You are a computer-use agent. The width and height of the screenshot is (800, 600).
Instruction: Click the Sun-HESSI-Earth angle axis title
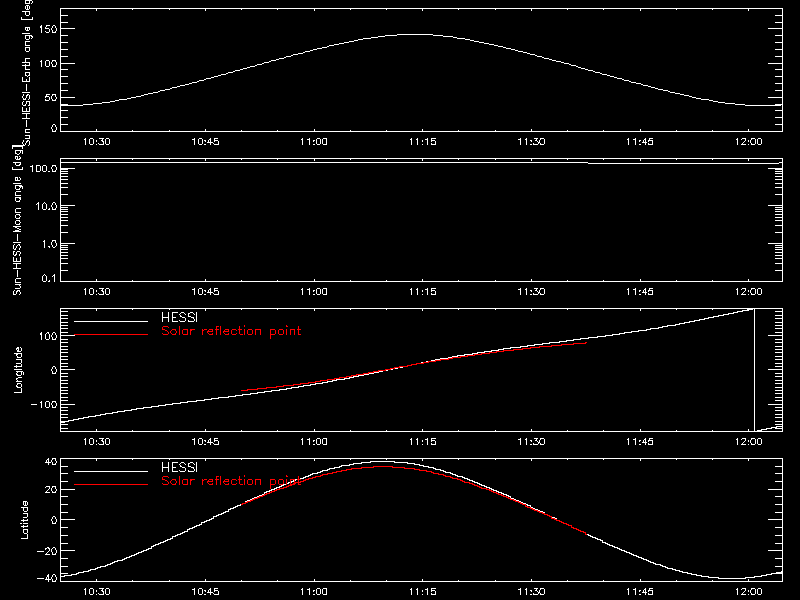coord(27,71)
